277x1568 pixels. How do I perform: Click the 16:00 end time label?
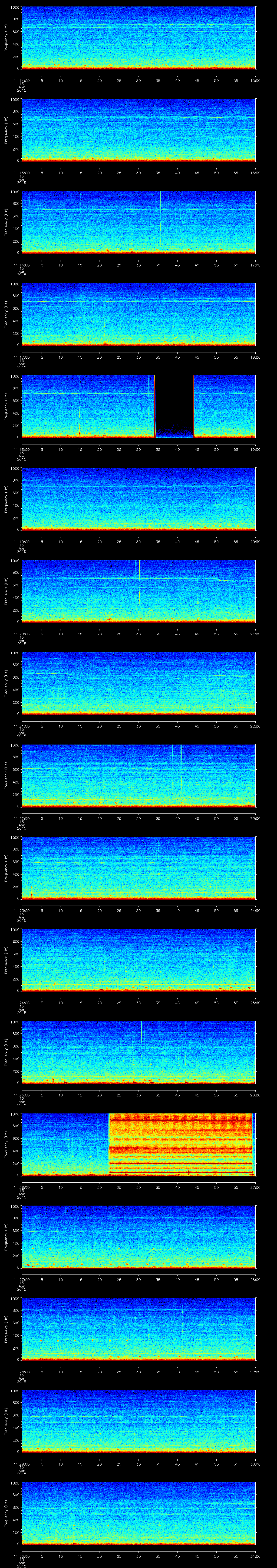click(x=255, y=173)
